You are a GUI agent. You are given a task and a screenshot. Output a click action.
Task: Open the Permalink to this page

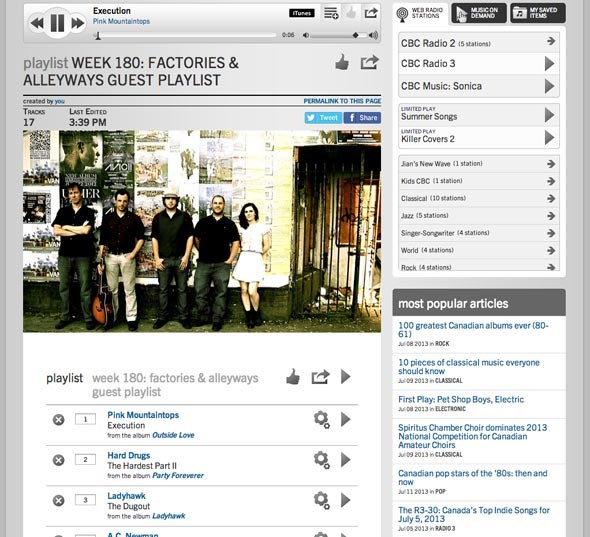coord(342,101)
